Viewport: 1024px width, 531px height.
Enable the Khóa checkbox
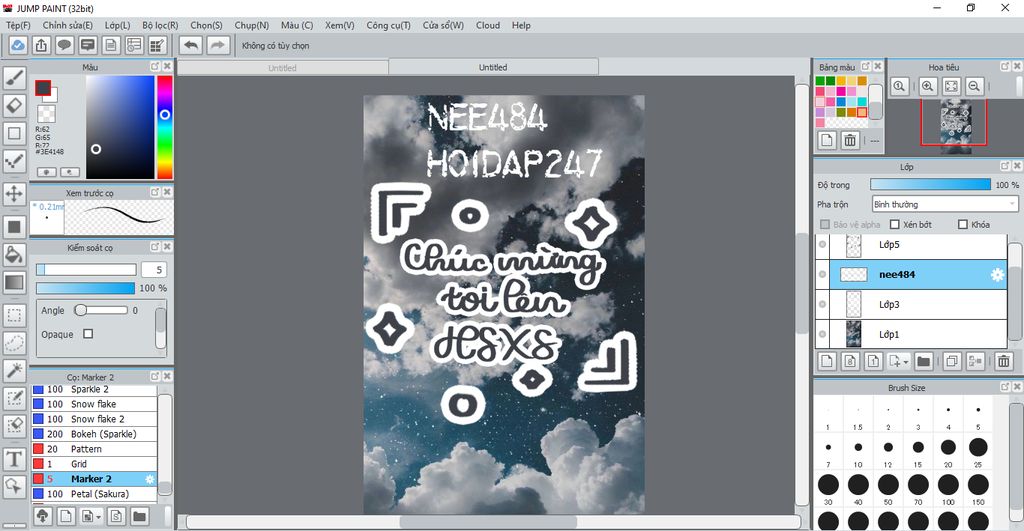point(963,224)
